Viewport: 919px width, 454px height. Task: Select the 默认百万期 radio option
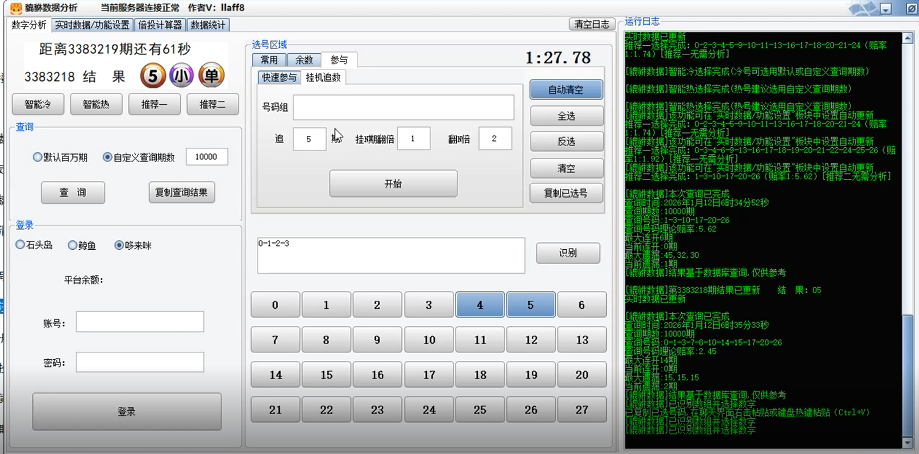[x=38, y=157]
